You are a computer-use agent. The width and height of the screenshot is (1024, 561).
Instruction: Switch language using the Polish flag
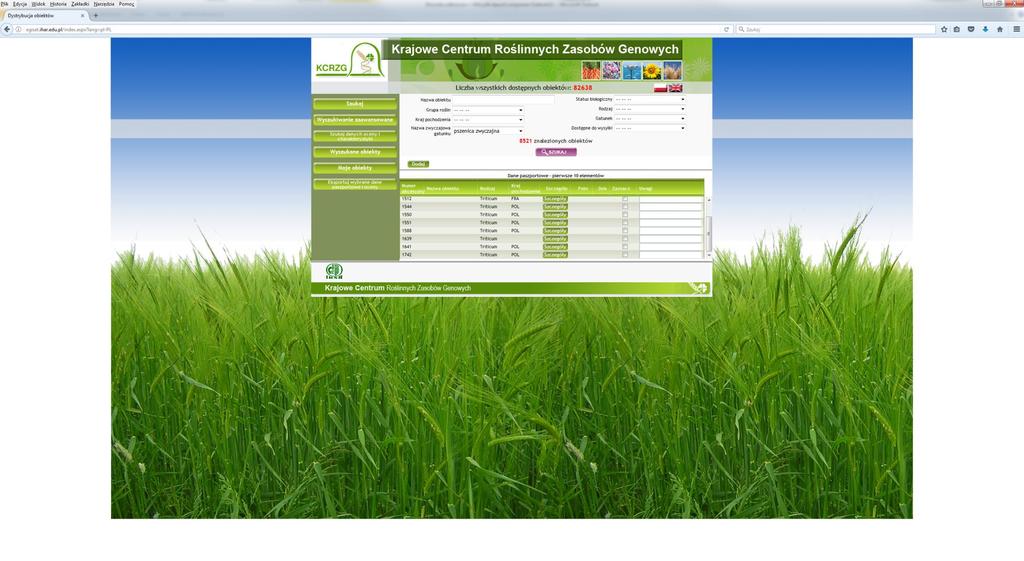tap(660, 88)
